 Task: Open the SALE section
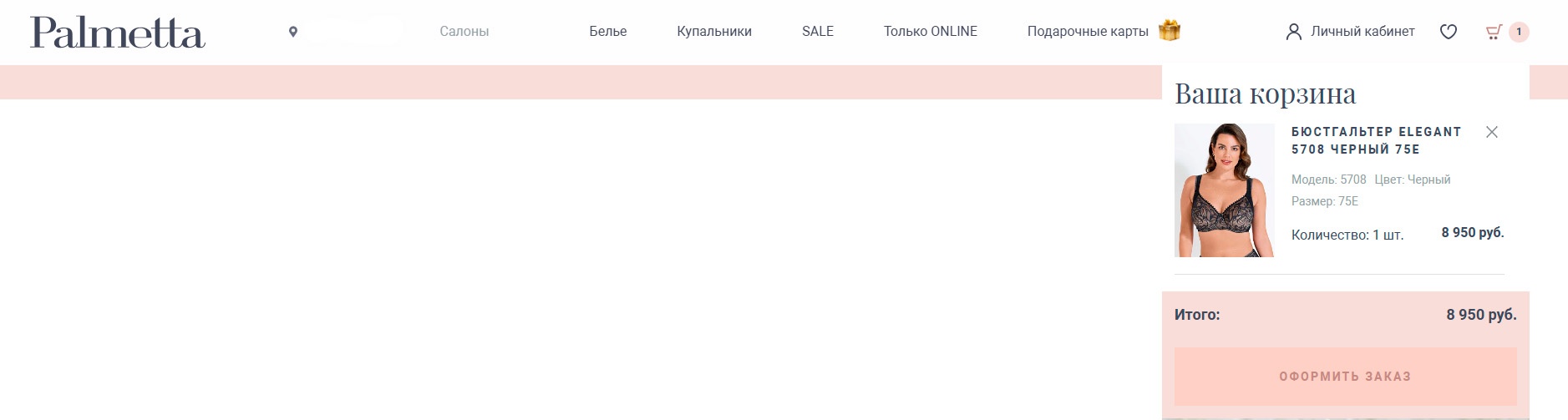[818, 32]
